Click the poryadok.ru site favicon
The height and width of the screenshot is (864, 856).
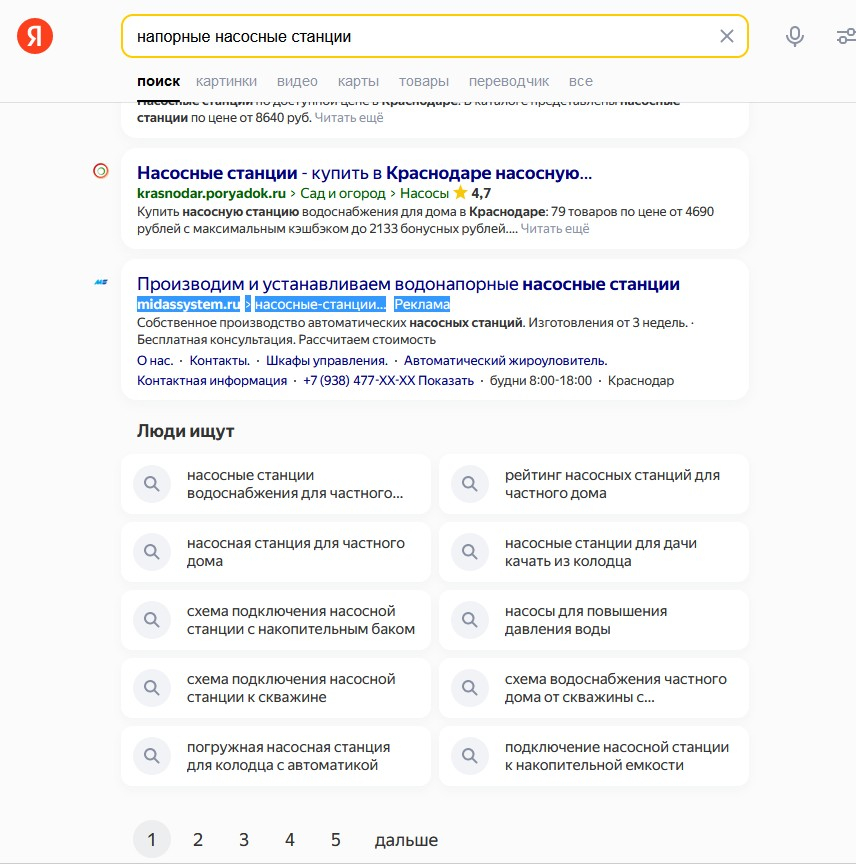101,171
